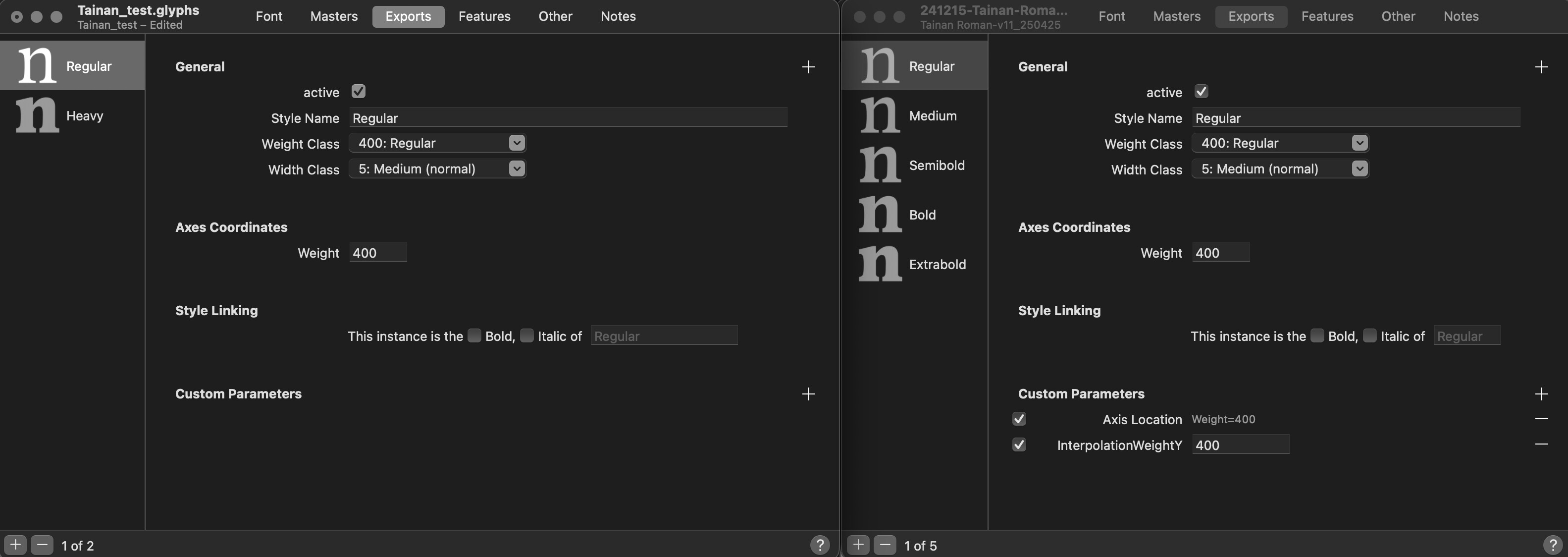This screenshot has width=1568, height=557.
Task: Remove the InterpolationWeightY parameter with minus icon
Action: [1541, 445]
